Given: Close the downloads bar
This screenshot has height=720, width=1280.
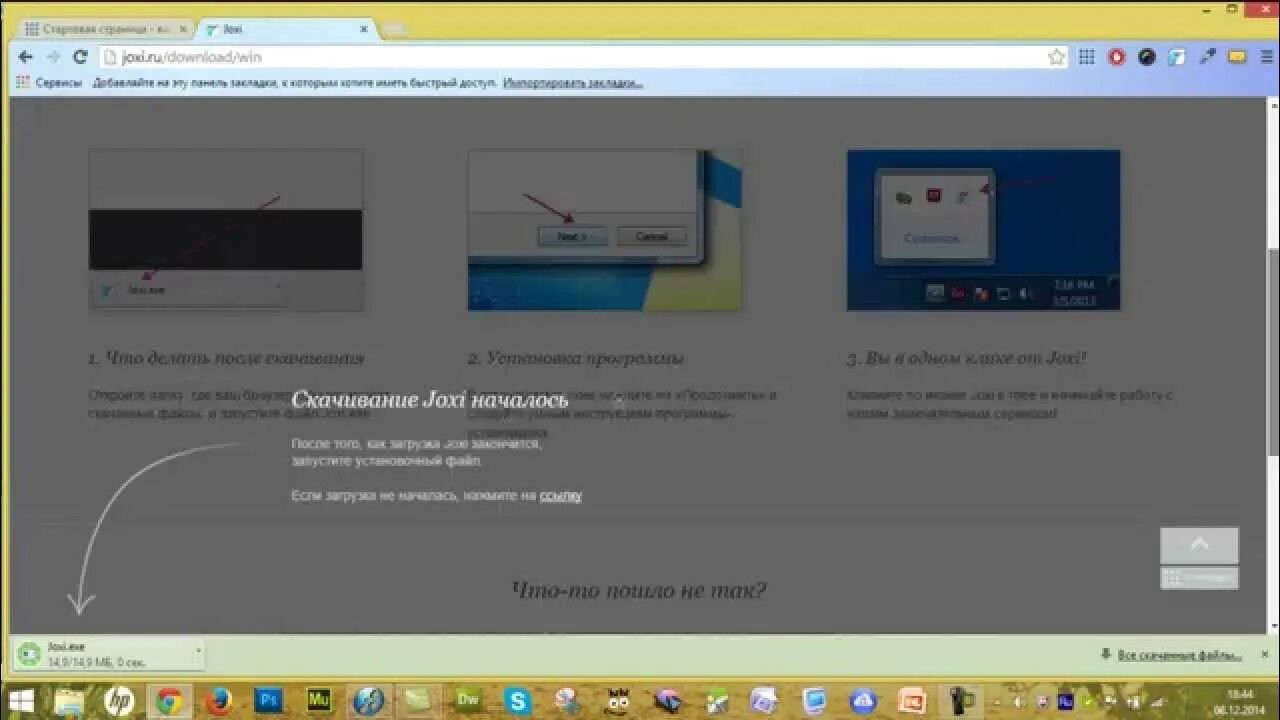Looking at the screenshot, I should 1263,655.
